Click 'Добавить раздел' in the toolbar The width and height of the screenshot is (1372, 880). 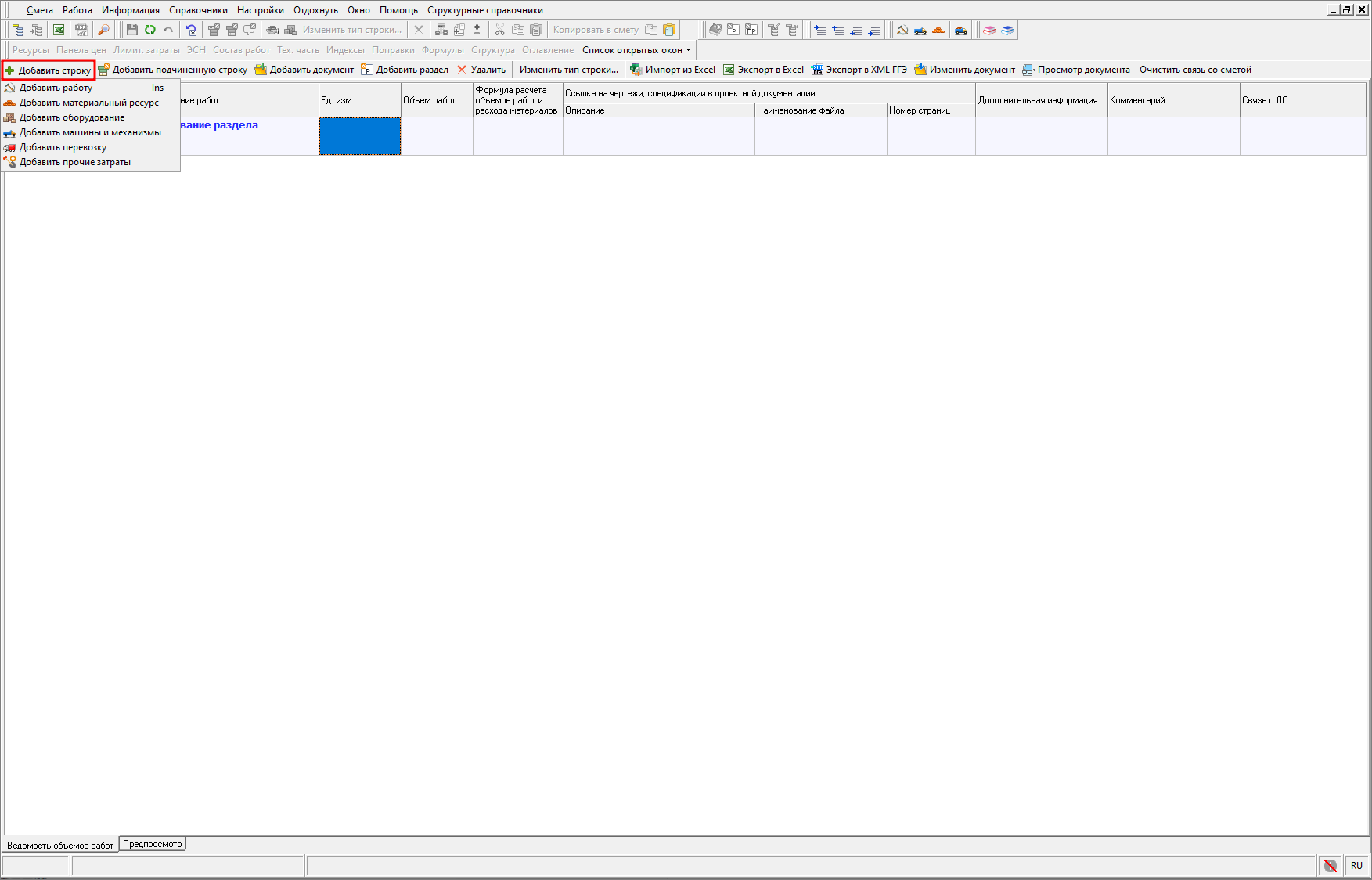tap(405, 70)
